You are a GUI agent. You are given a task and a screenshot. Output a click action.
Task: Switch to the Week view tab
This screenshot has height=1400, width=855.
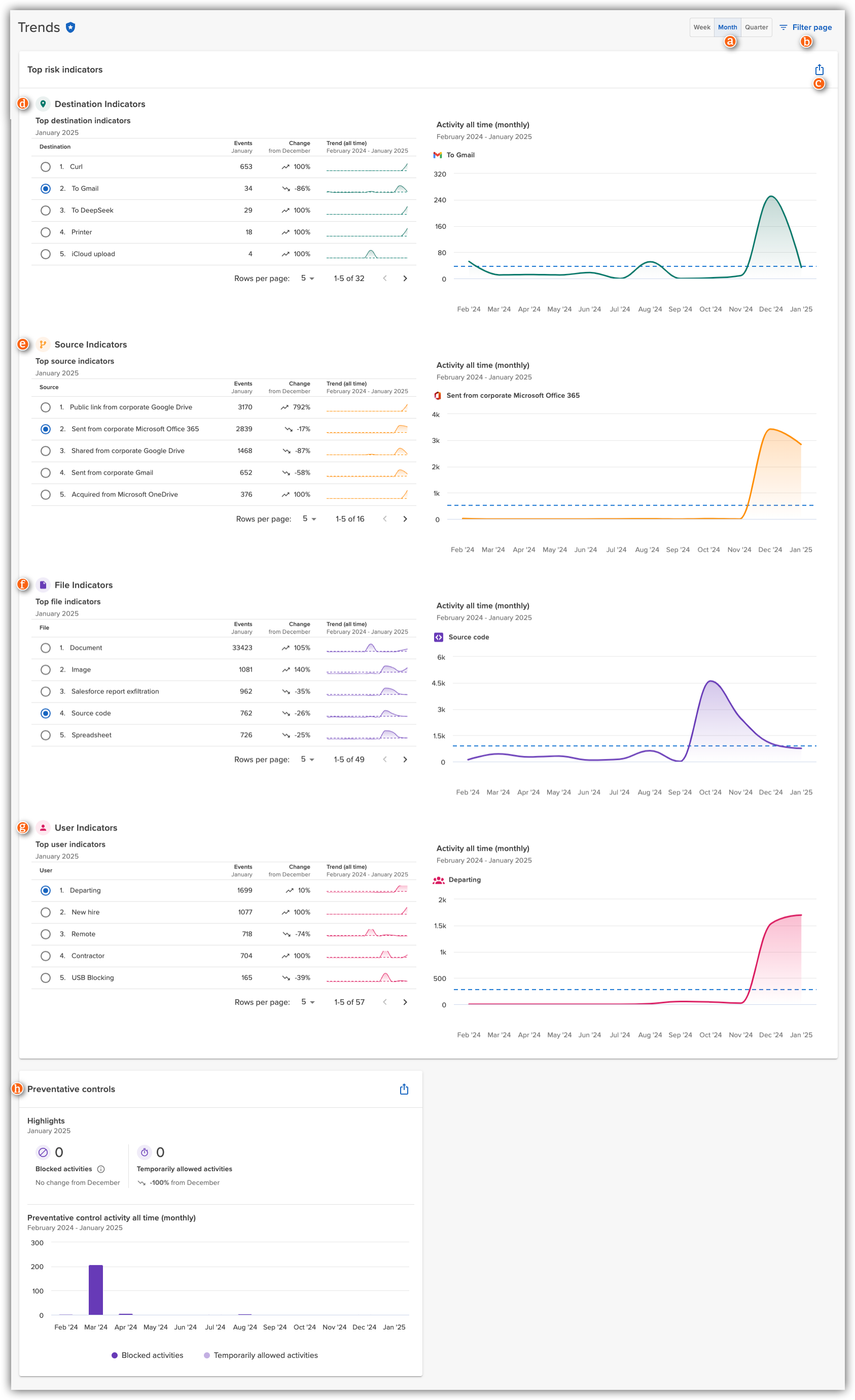[702, 27]
